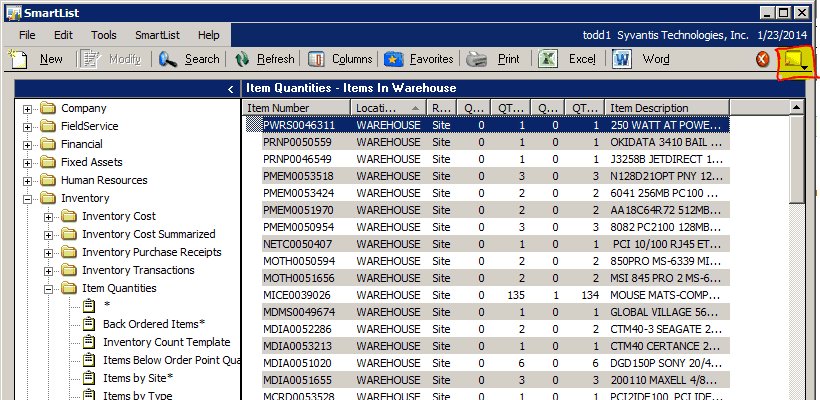Select row NETC0050407

click(496, 244)
